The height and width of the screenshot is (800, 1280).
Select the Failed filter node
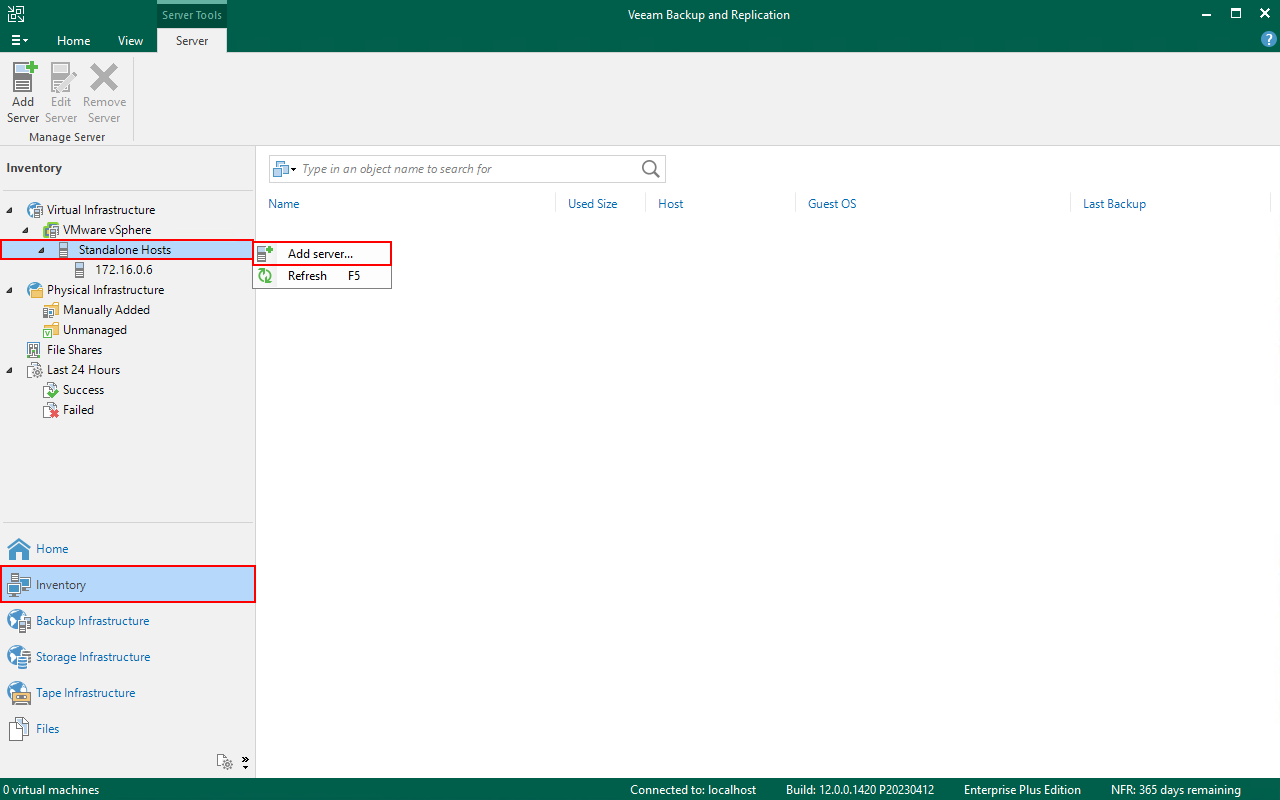(78, 410)
